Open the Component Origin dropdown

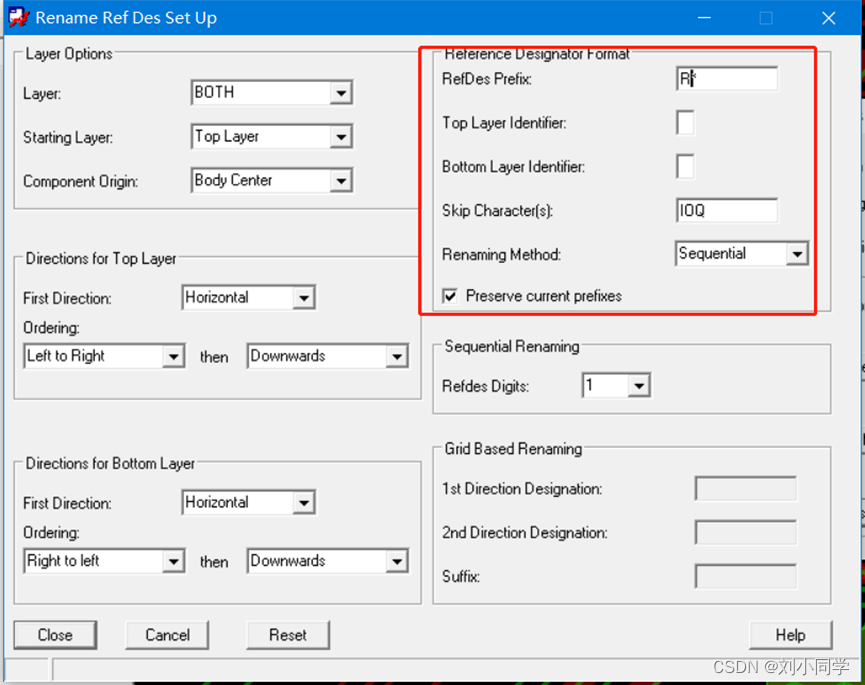tap(341, 181)
